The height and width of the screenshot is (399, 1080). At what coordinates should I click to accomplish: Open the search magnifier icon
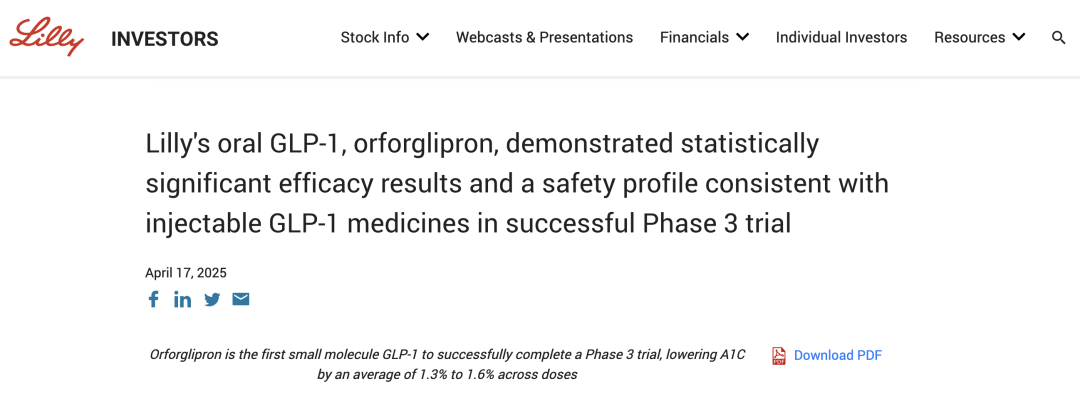coord(1059,37)
